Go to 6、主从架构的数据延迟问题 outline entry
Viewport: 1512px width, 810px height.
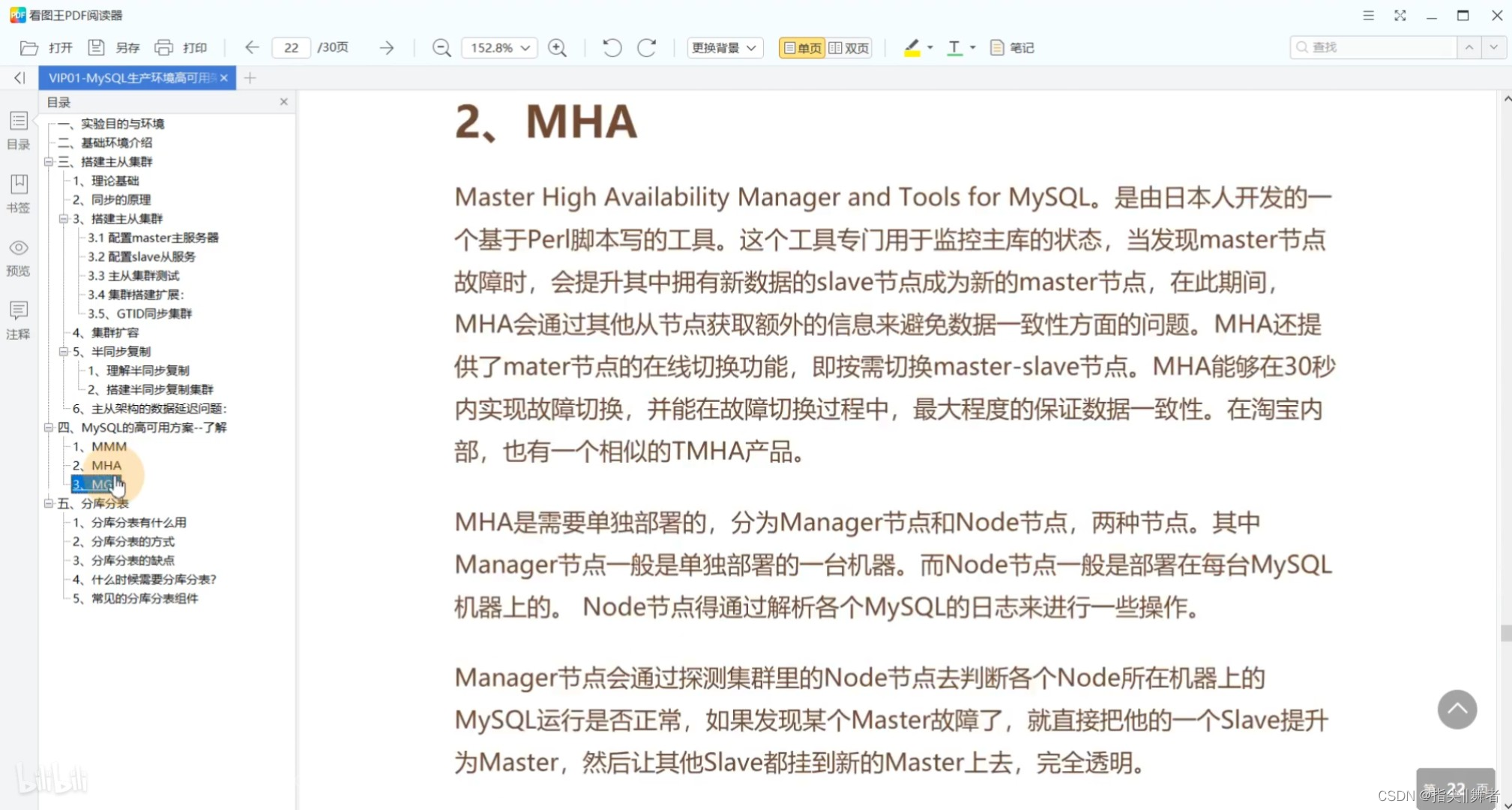[149, 408]
